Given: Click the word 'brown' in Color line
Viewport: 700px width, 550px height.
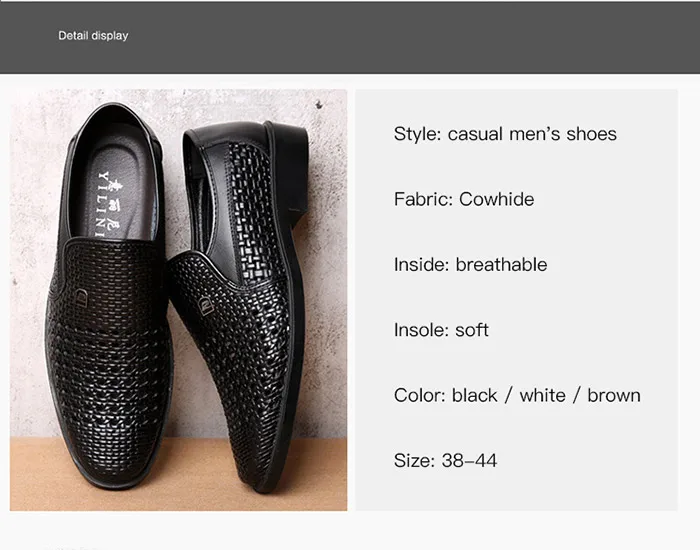Looking at the screenshot, I should (614, 395).
